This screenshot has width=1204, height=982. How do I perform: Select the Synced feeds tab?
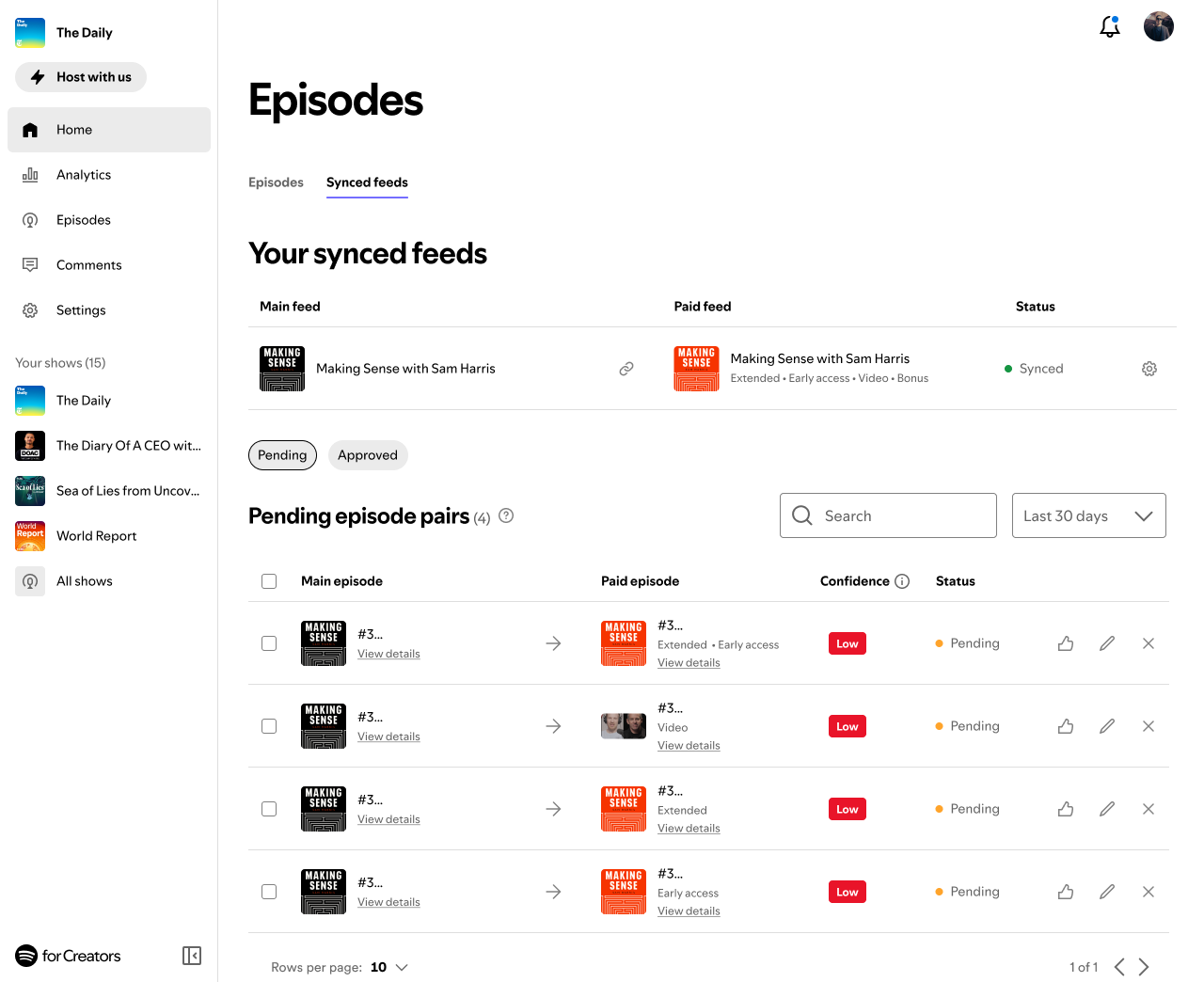click(367, 182)
